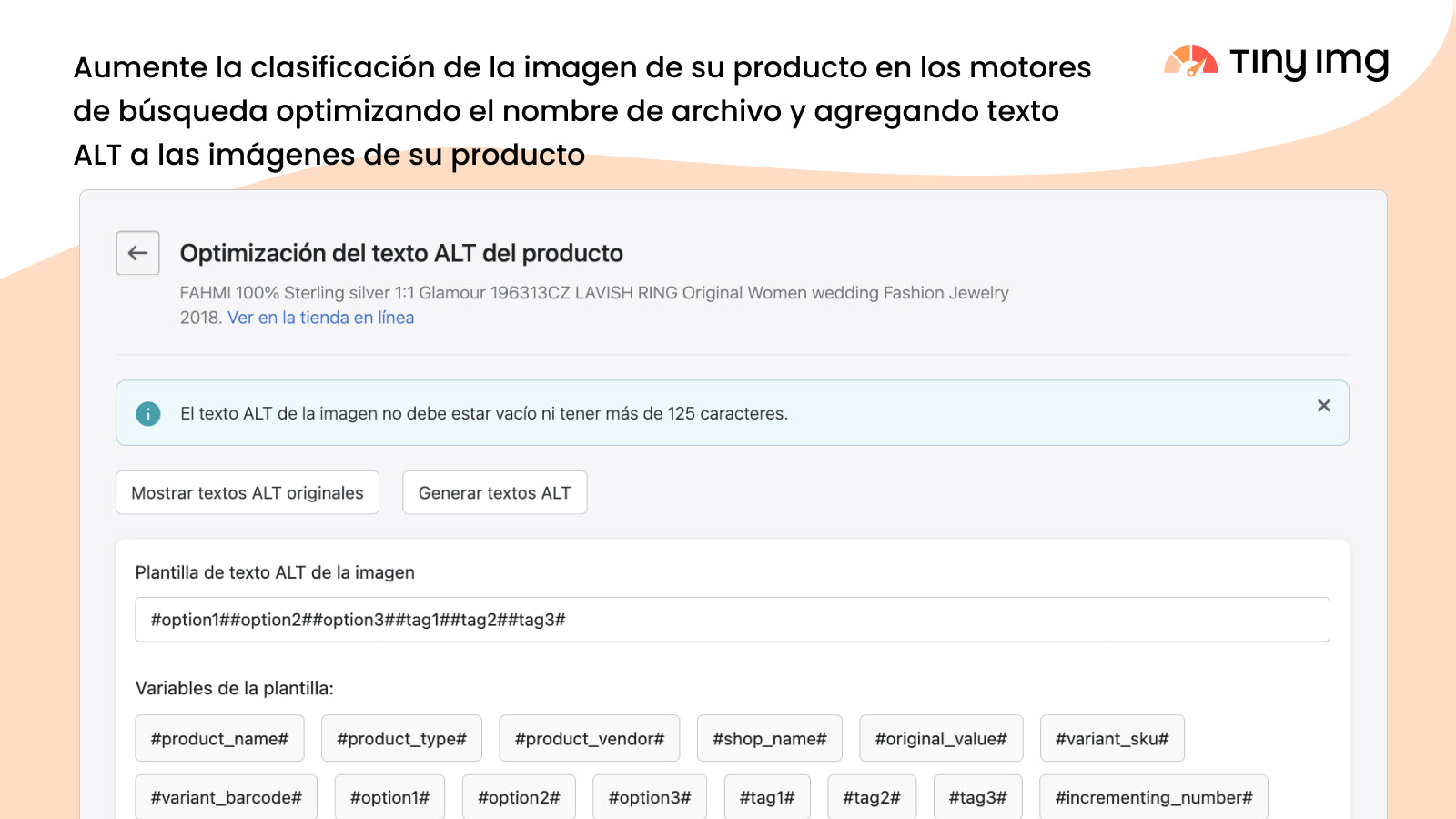1456x819 pixels.
Task: Insert the #product_vendor# variable
Action: pos(590,738)
